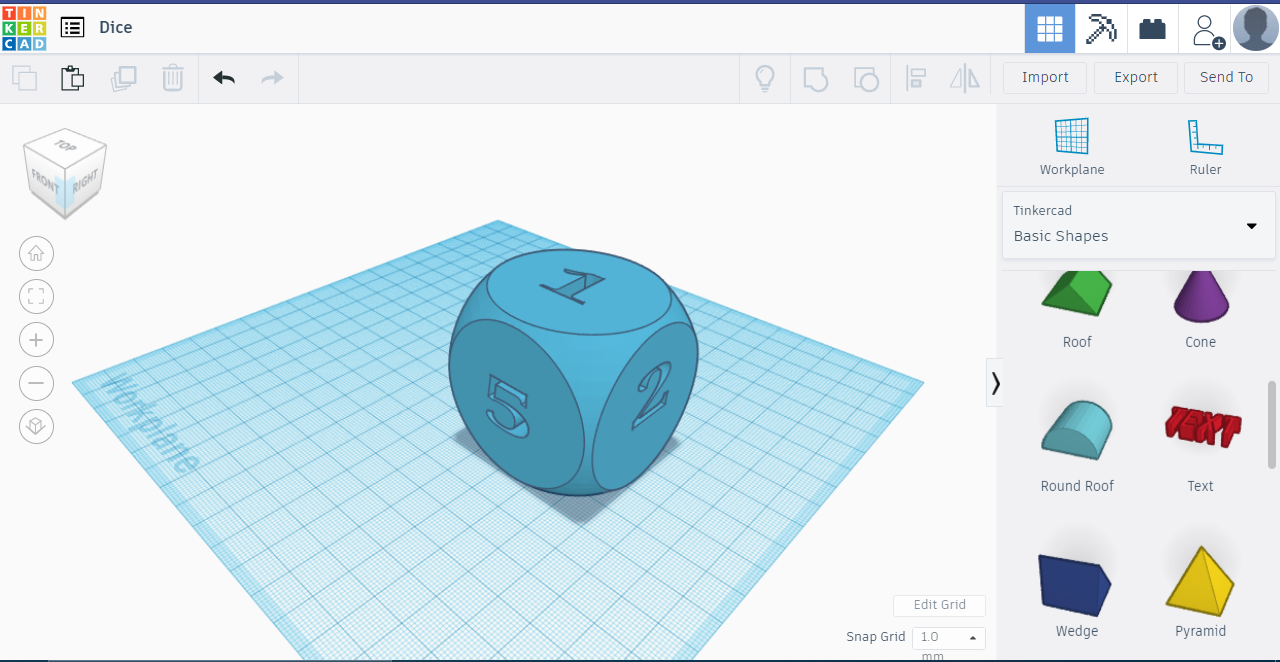Click the Home view icon

36,253
